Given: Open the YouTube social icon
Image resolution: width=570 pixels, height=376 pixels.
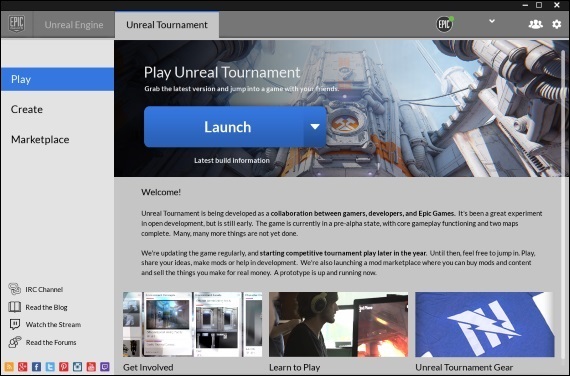Looking at the screenshot, I should coord(91,367).
